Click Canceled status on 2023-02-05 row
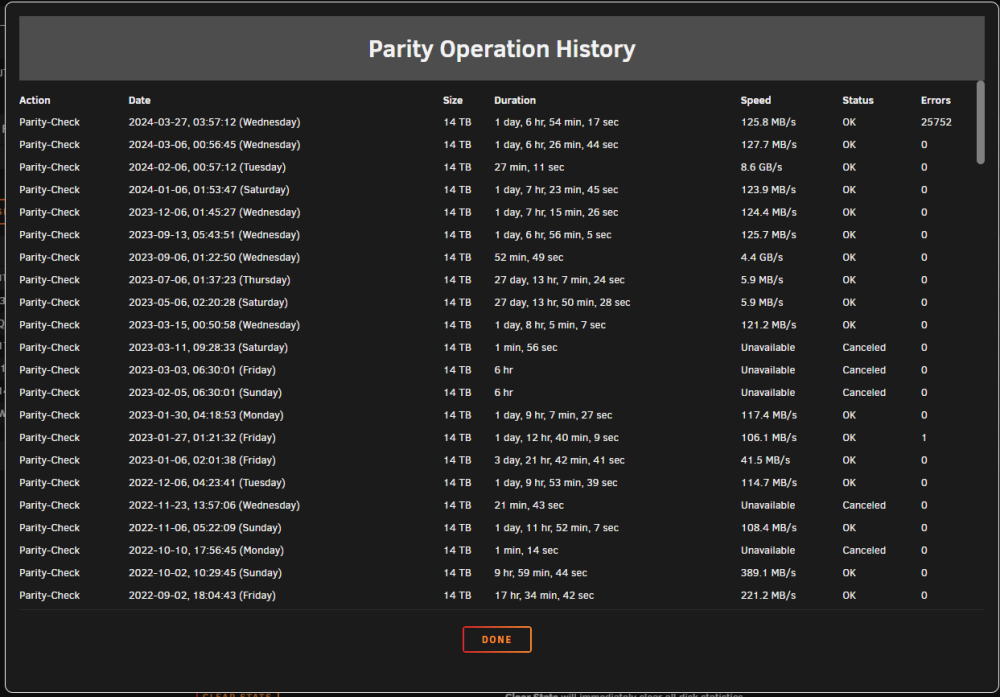The width and height of the screenshot is (1000, 697). pos(864,392)
